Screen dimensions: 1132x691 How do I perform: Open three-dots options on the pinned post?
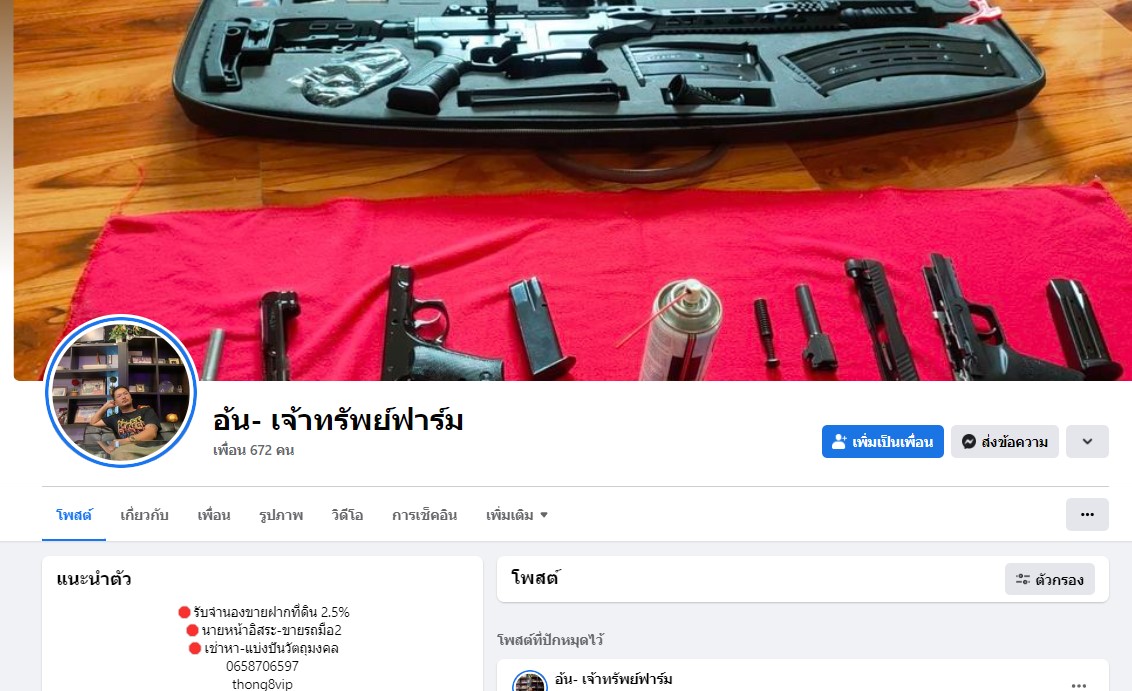[1079, 685]
